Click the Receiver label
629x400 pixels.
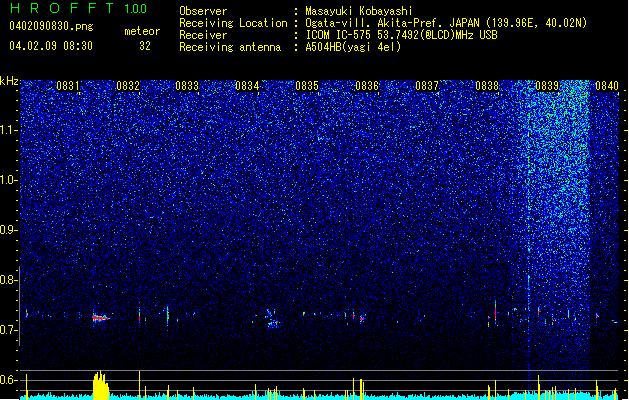203,35
